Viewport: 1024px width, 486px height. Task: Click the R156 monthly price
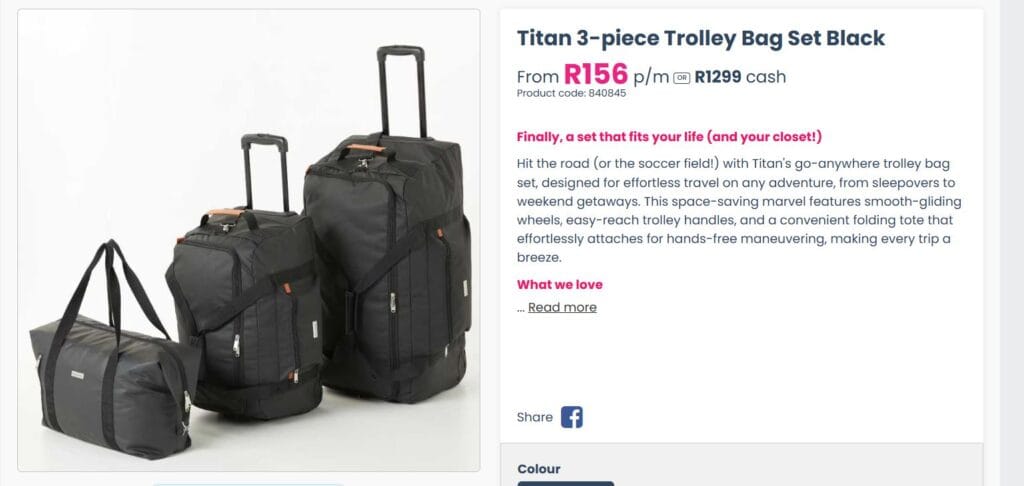(596, 74)
